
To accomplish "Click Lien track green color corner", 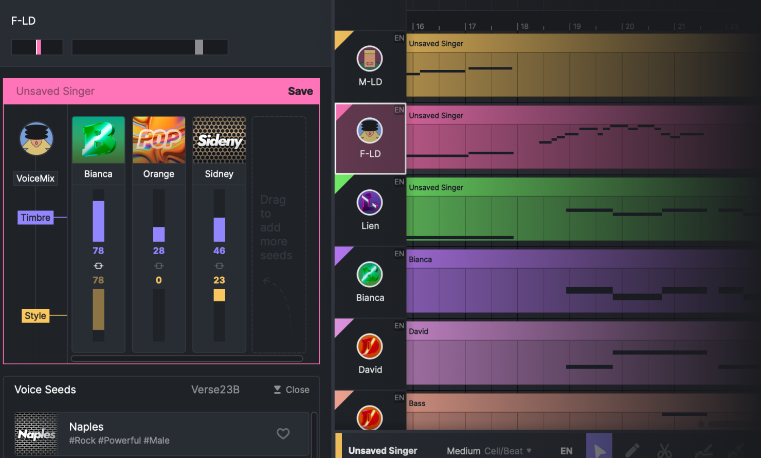I will (x=342, y=182).
